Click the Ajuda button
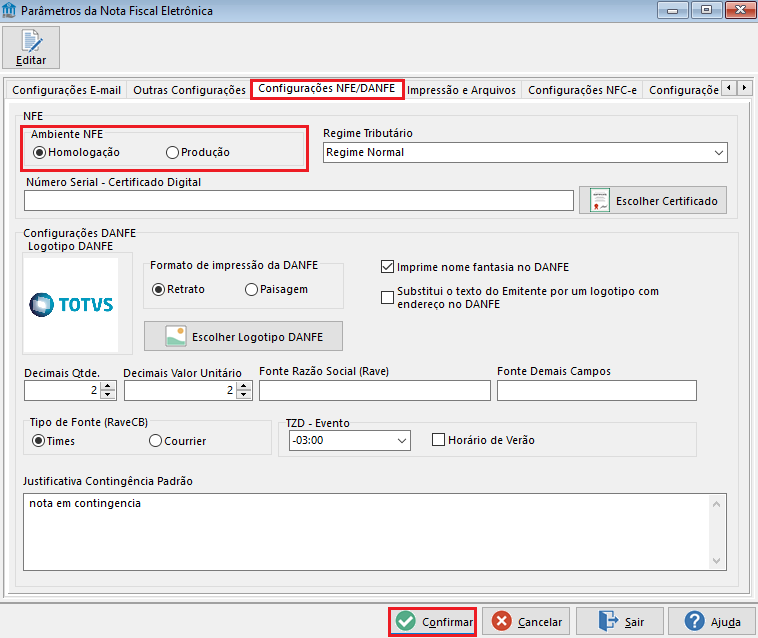The image size is (758, 638). [712, 622]
